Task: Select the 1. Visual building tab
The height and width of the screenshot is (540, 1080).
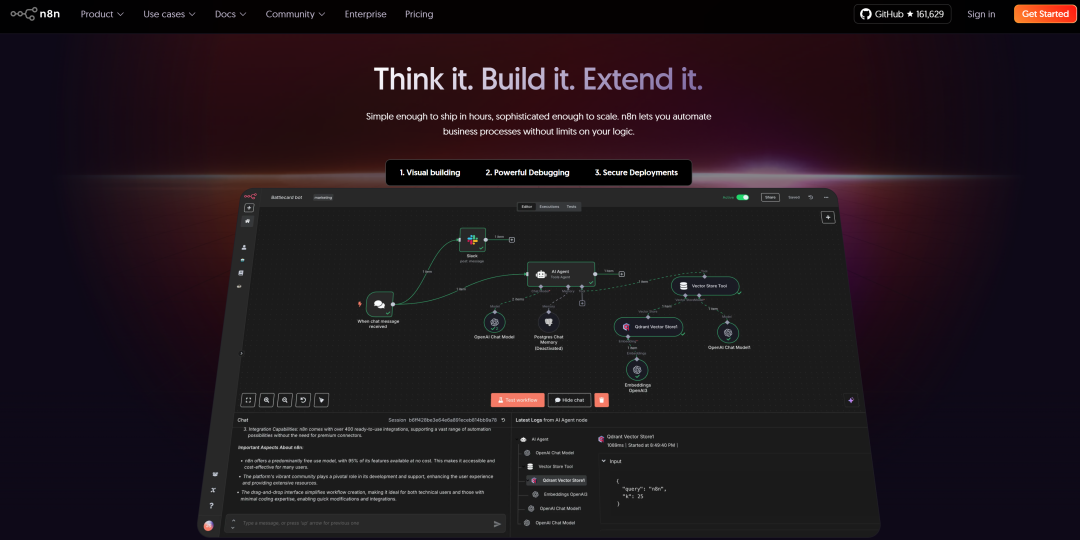Action: coord(430,173)
